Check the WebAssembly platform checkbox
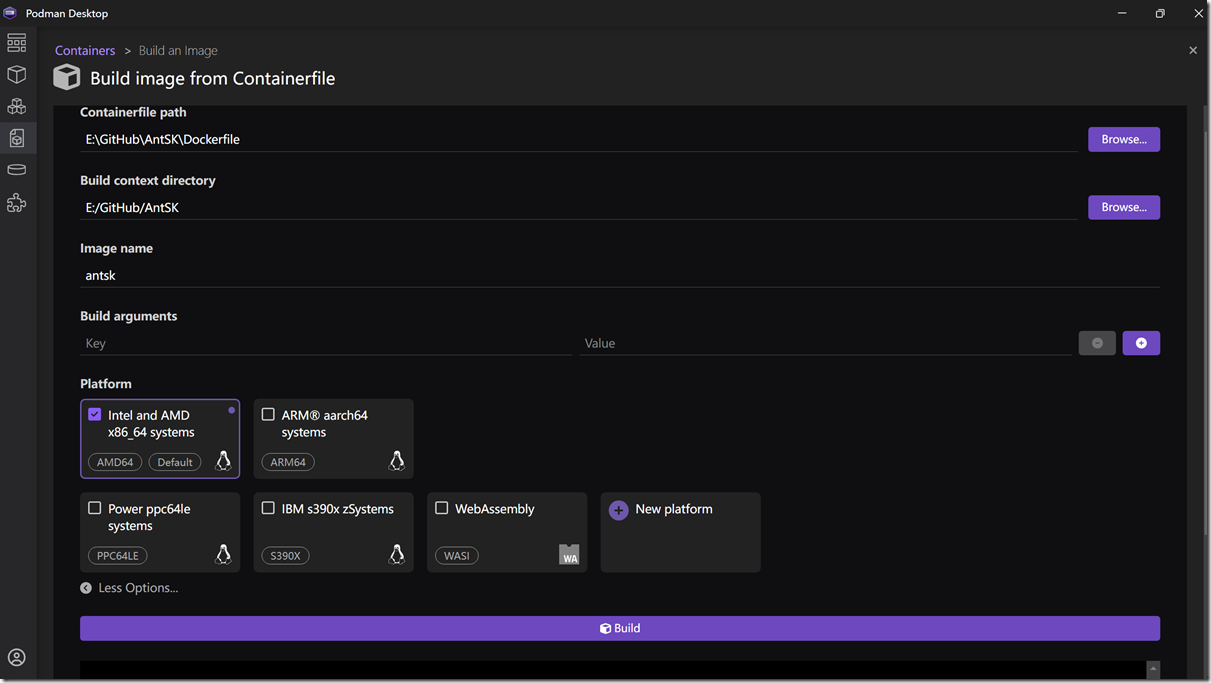1211x683 pixels. pos(442,509)
